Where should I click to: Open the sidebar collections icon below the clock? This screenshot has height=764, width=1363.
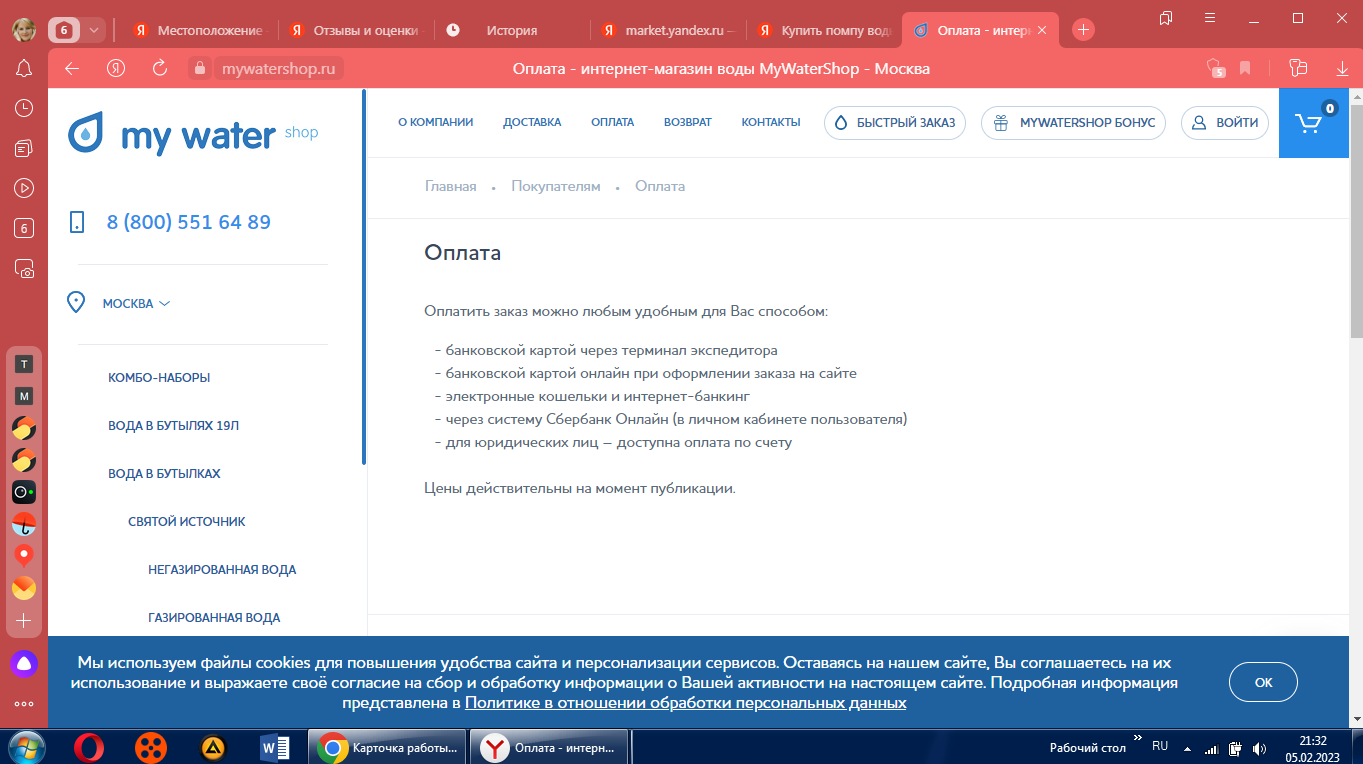coord(24,148)
